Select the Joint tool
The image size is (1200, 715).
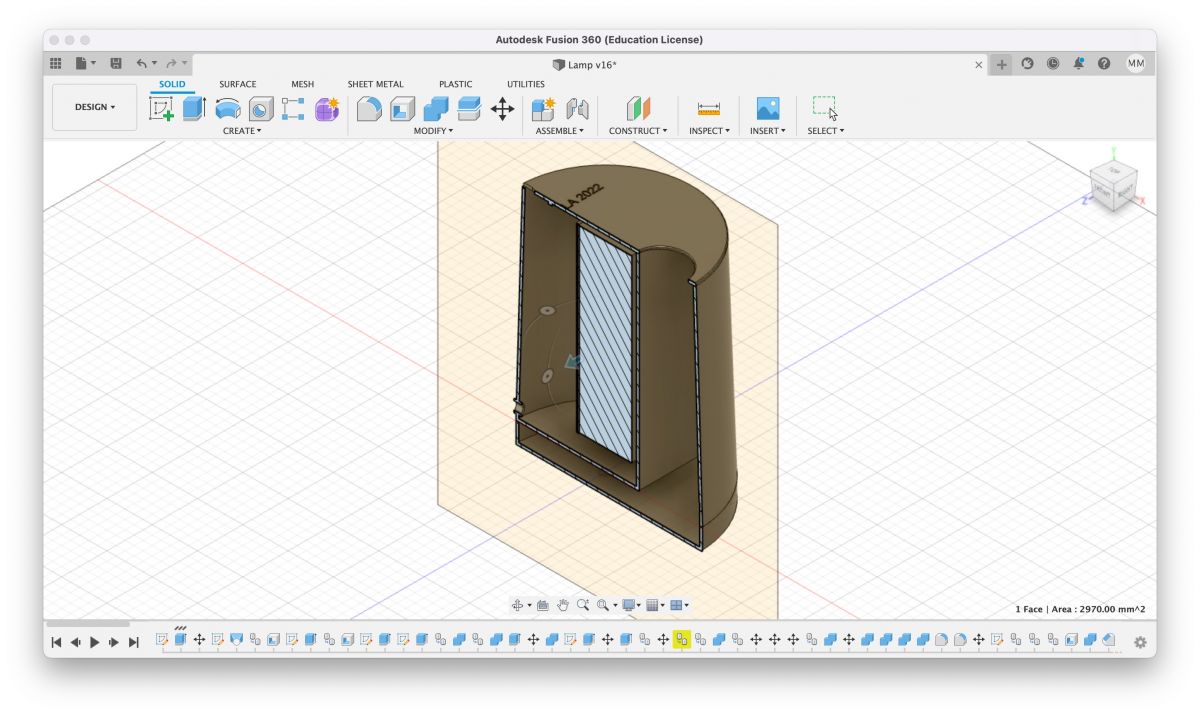pos(577,109)
